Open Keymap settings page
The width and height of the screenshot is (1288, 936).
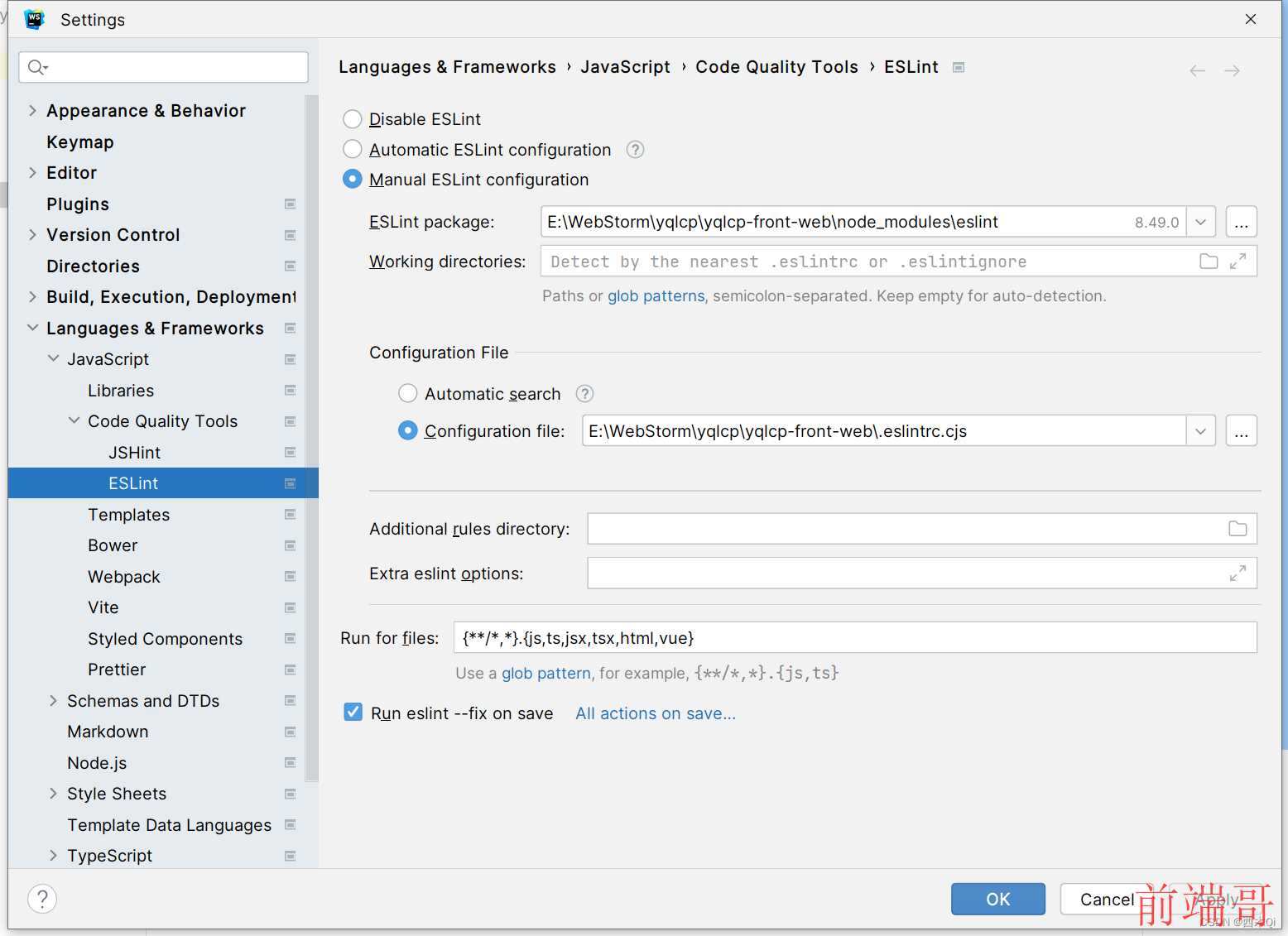[80, 142]
